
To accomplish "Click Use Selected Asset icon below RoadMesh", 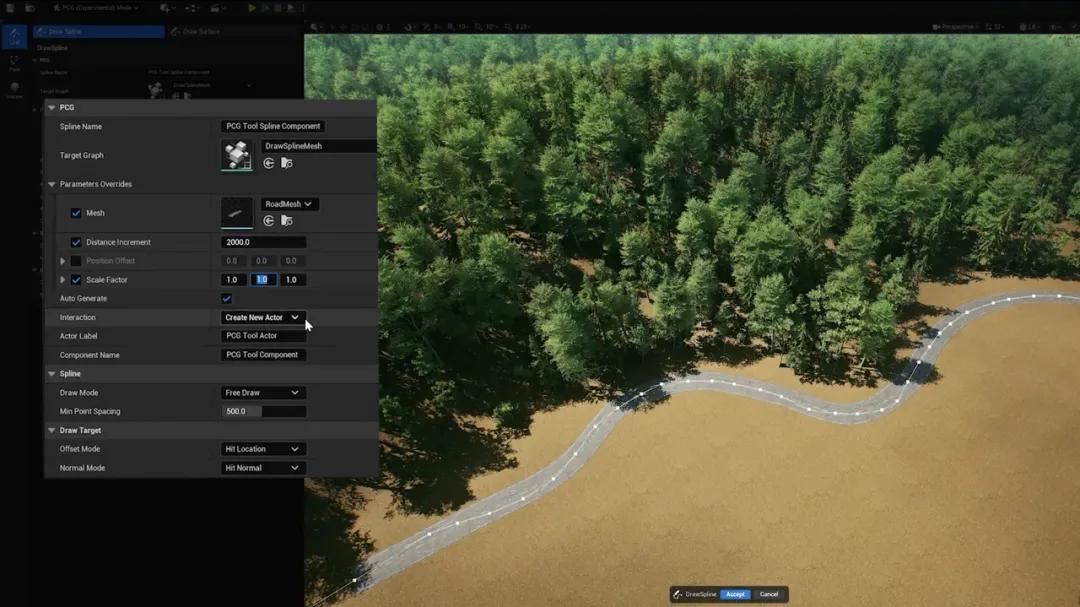I will click(269, 221).
